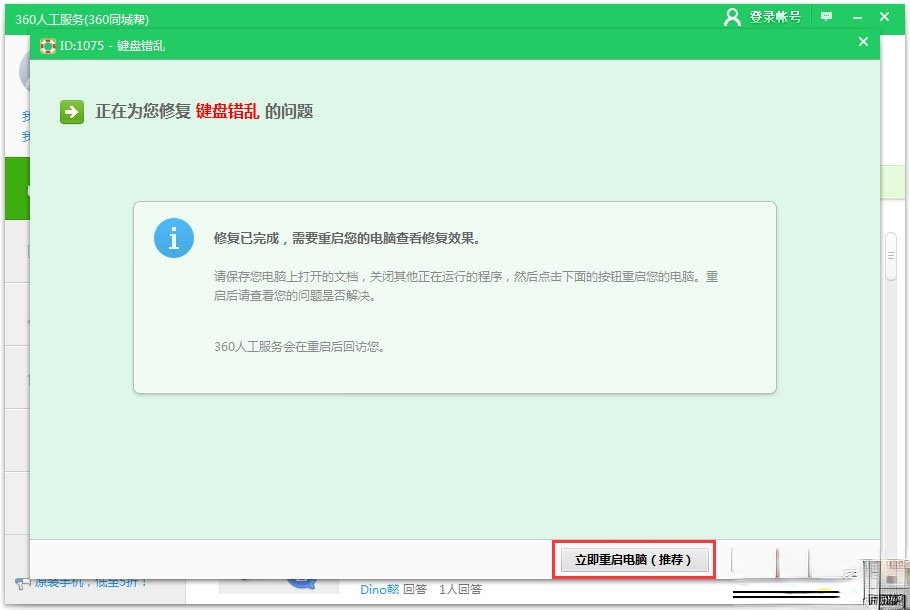Click the 立即重启电脑(推荐) button
This screenshot has width=910, height=610.
tap(634, 560)
